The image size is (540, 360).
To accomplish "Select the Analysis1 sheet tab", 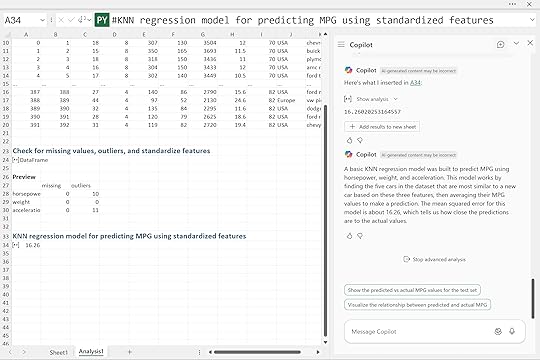I will 91,352.
